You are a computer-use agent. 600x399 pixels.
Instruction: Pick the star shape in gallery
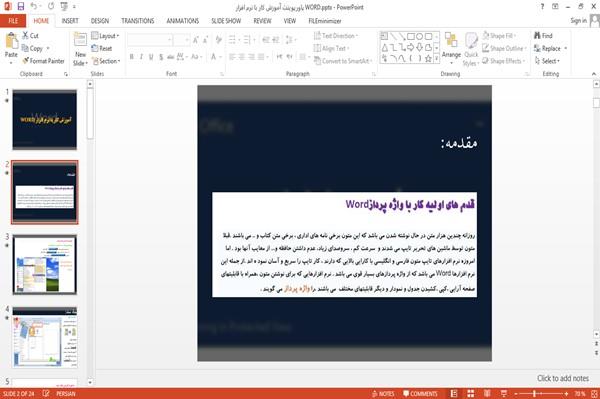(429, 59)
